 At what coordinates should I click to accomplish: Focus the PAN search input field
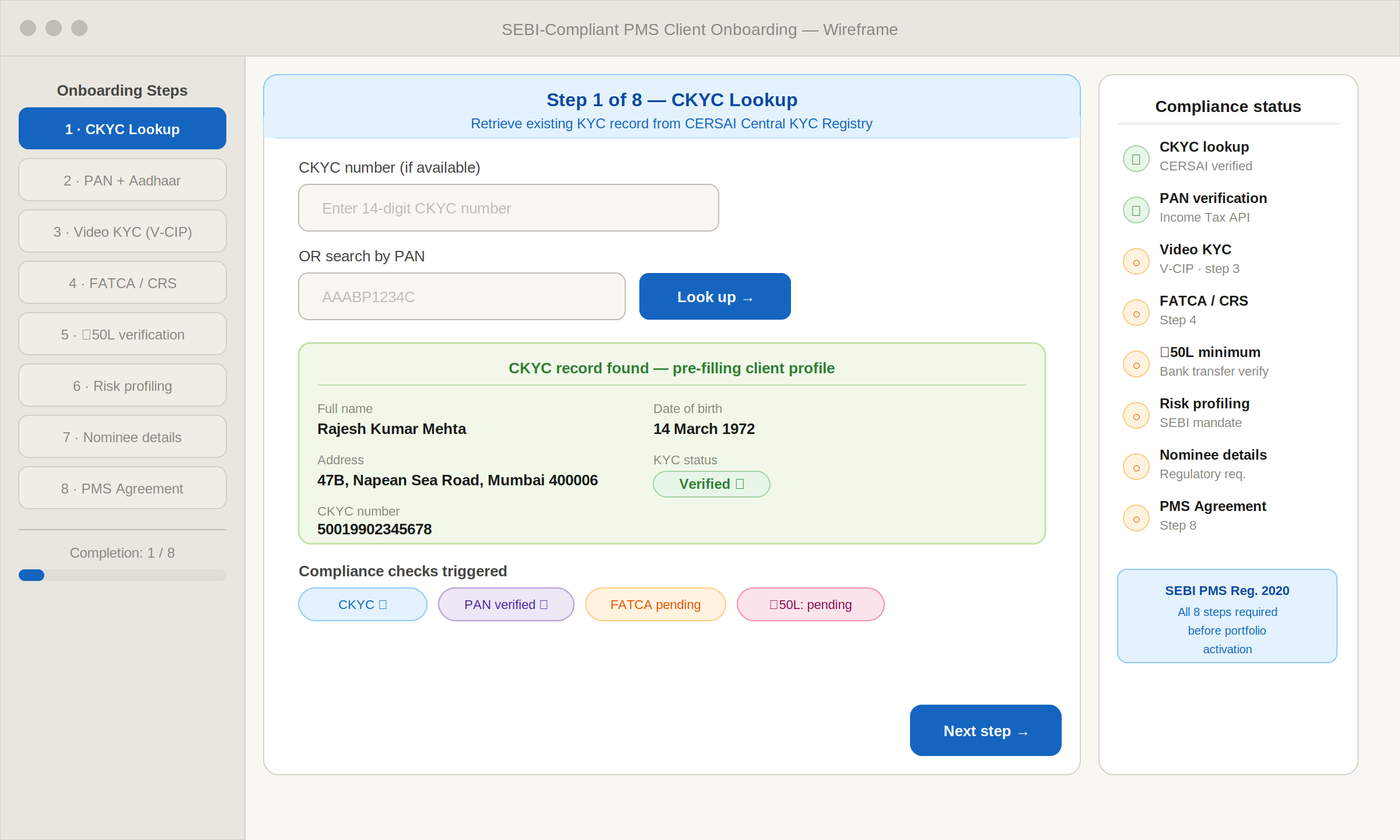coord(462,296)
